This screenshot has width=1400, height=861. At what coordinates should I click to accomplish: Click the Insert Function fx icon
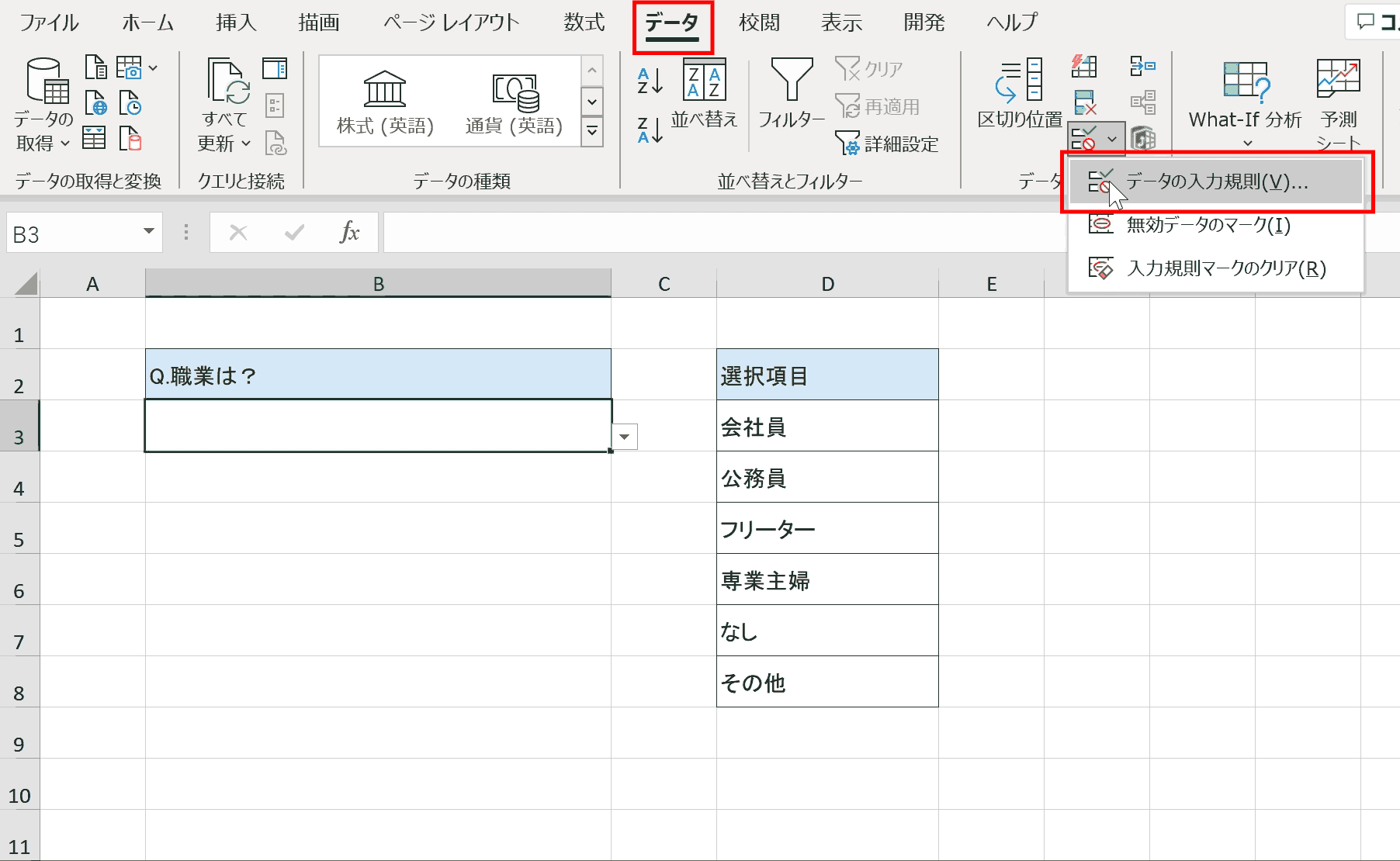click(x=350, y=232)
